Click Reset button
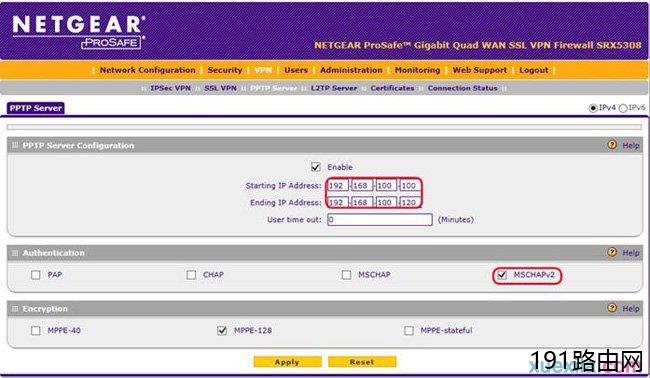Screen dimensions: 650x378 pyautogui.click(x=362, y=362)
